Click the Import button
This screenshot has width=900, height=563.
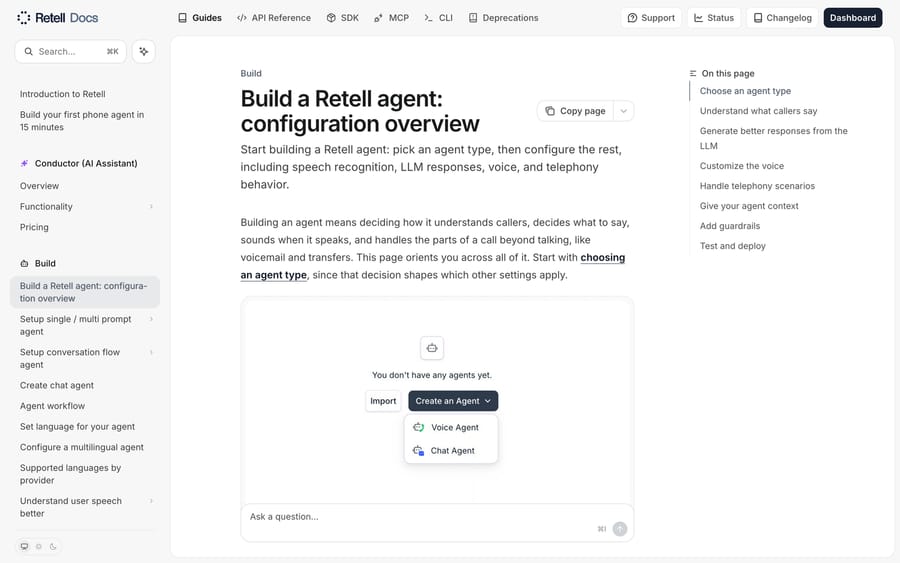tap(383, 401)
